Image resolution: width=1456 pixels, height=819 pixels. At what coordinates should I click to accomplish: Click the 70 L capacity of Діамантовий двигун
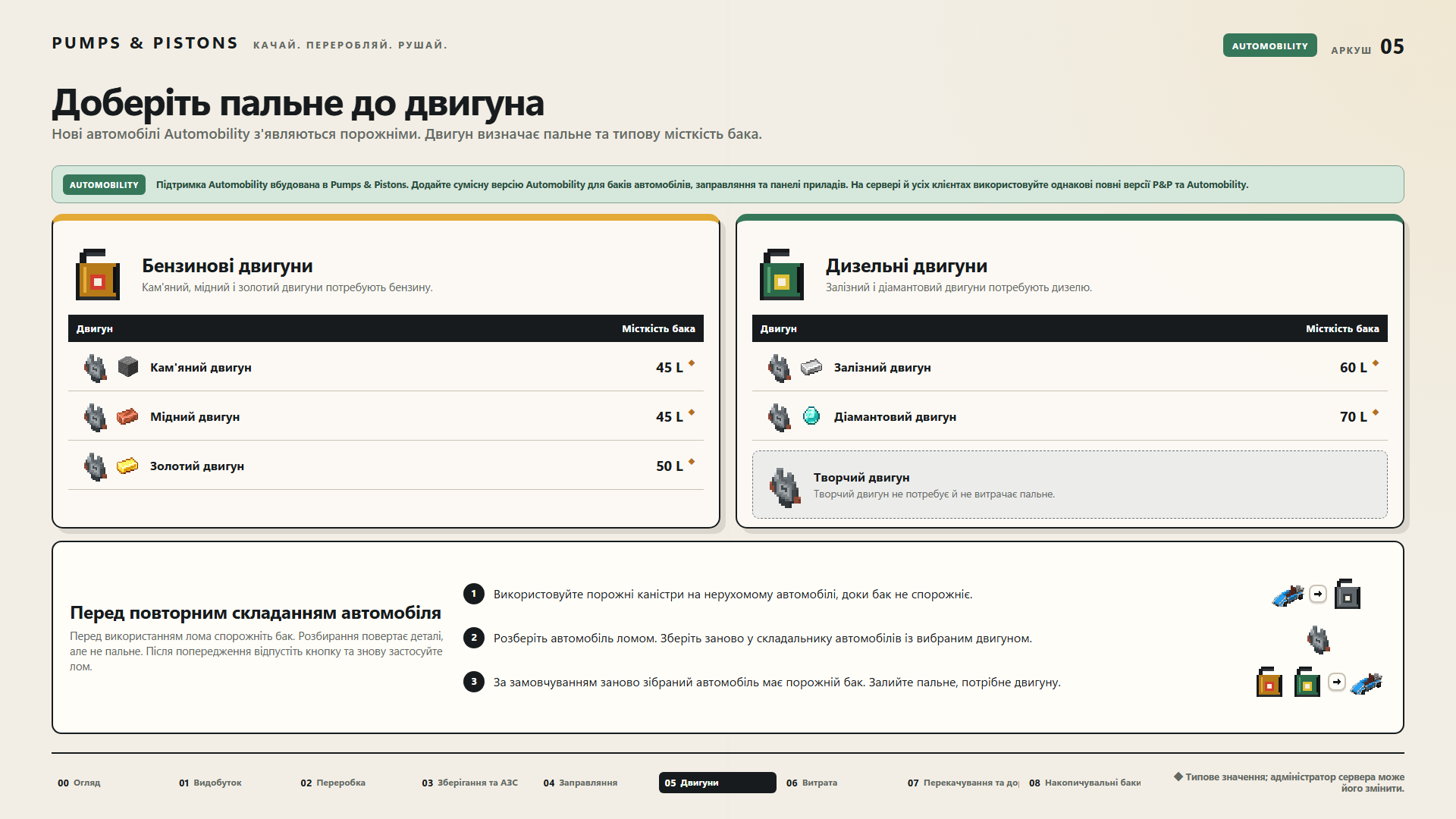tap(1354, 416)
